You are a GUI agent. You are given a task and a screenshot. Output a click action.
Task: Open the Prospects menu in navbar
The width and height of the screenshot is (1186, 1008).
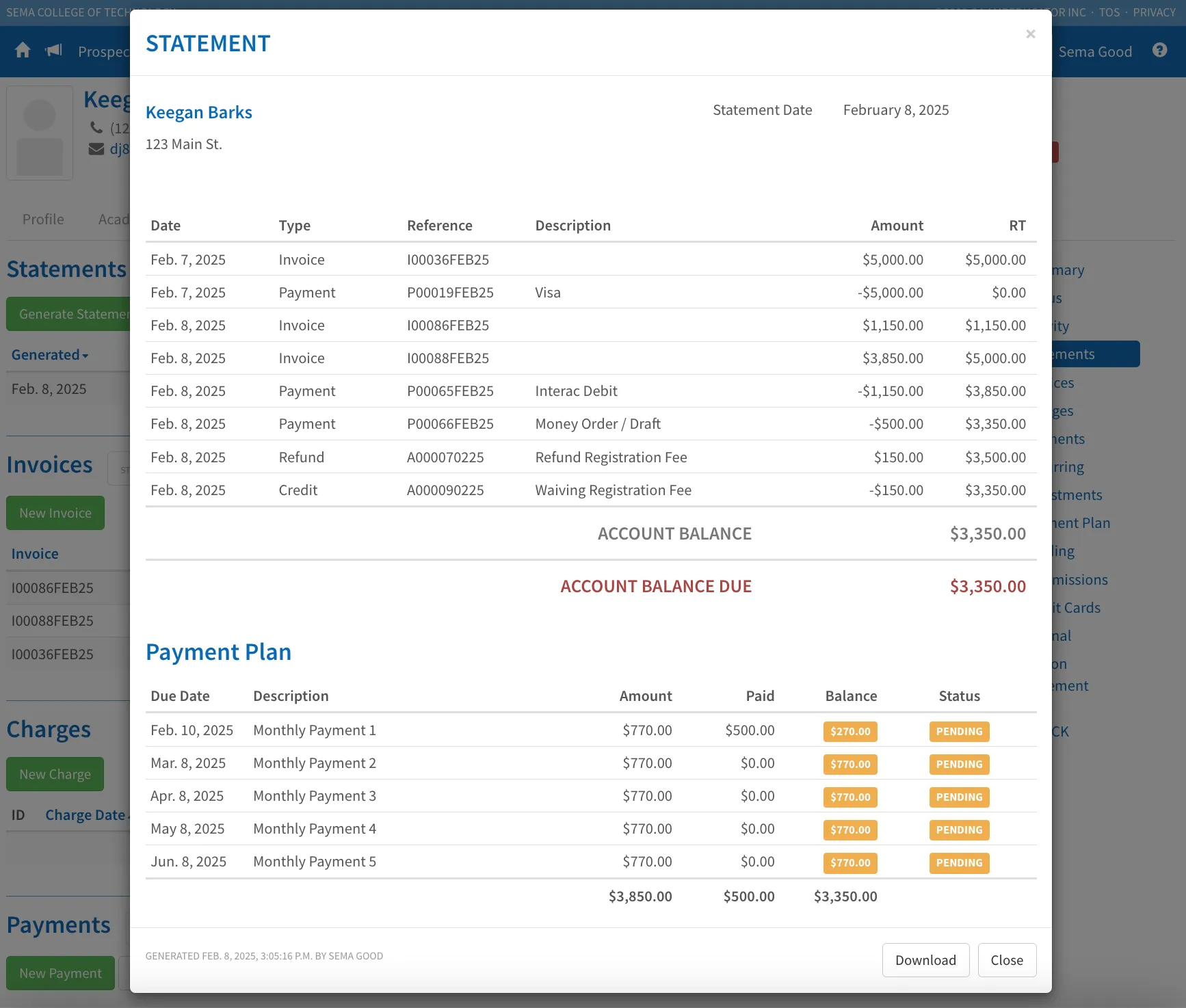[103, 52]
